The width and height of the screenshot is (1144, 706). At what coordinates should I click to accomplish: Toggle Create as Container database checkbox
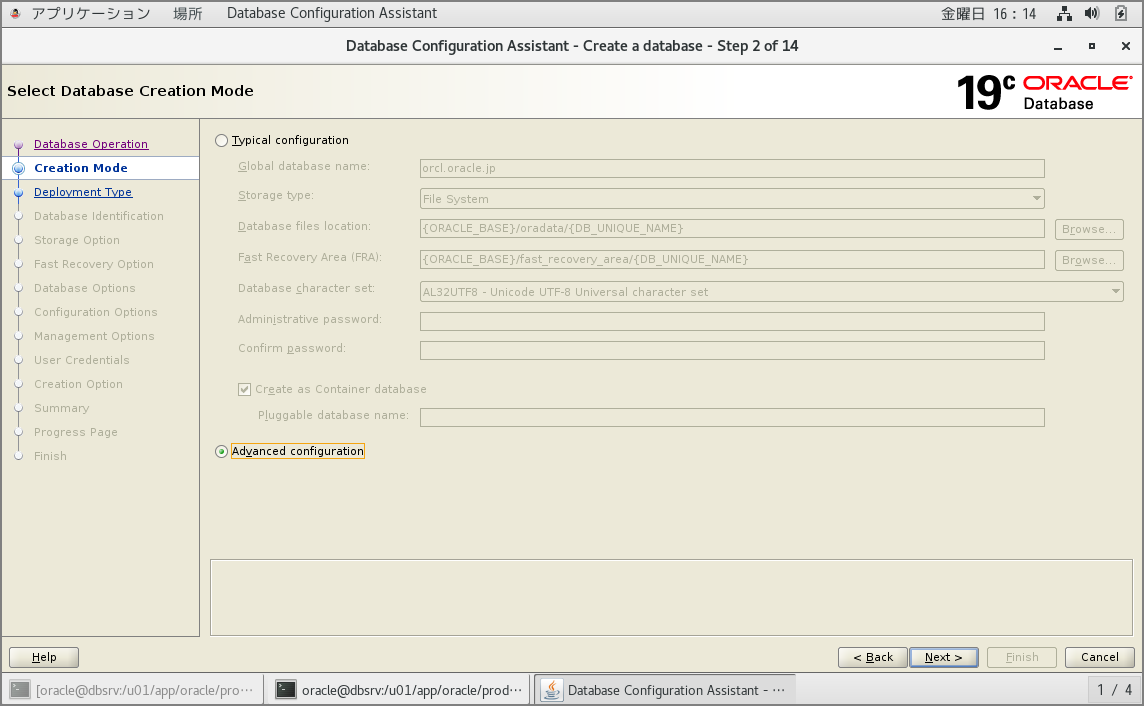pos(245,390)
